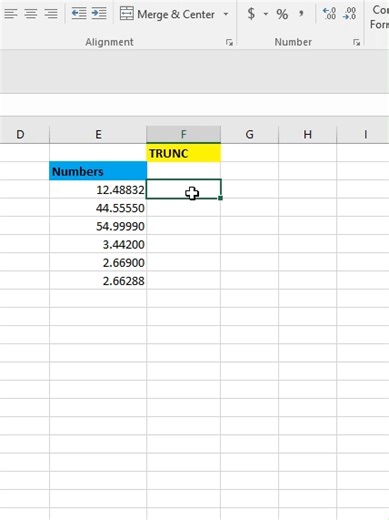Select column G header

coord(249,134)
